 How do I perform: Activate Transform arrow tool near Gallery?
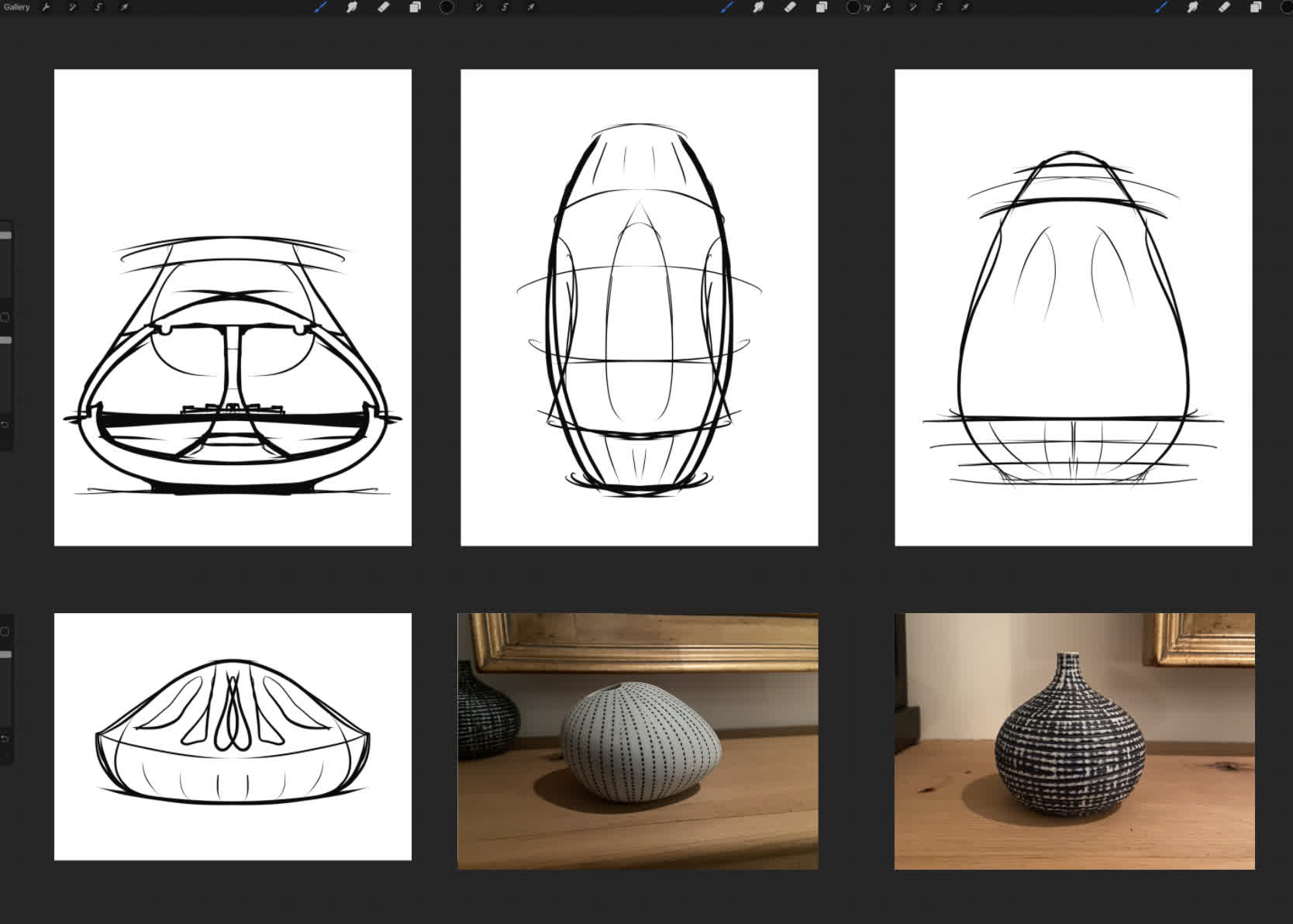[124, 7]
